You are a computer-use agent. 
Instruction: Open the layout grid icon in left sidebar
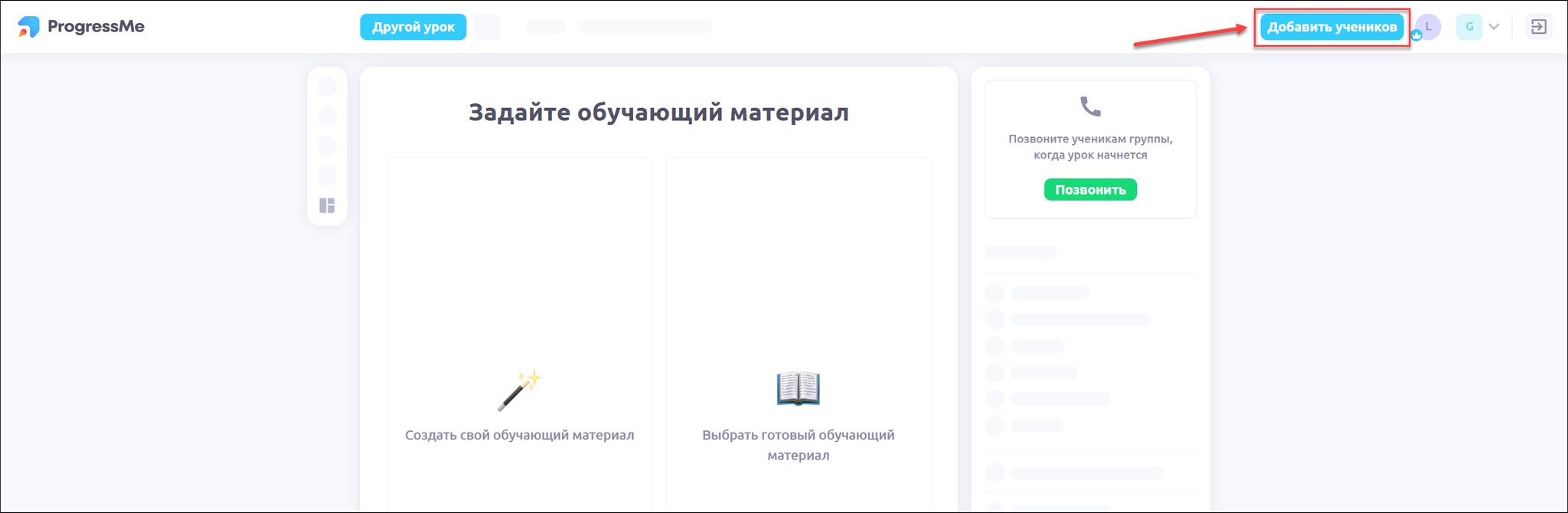(327, 205)
